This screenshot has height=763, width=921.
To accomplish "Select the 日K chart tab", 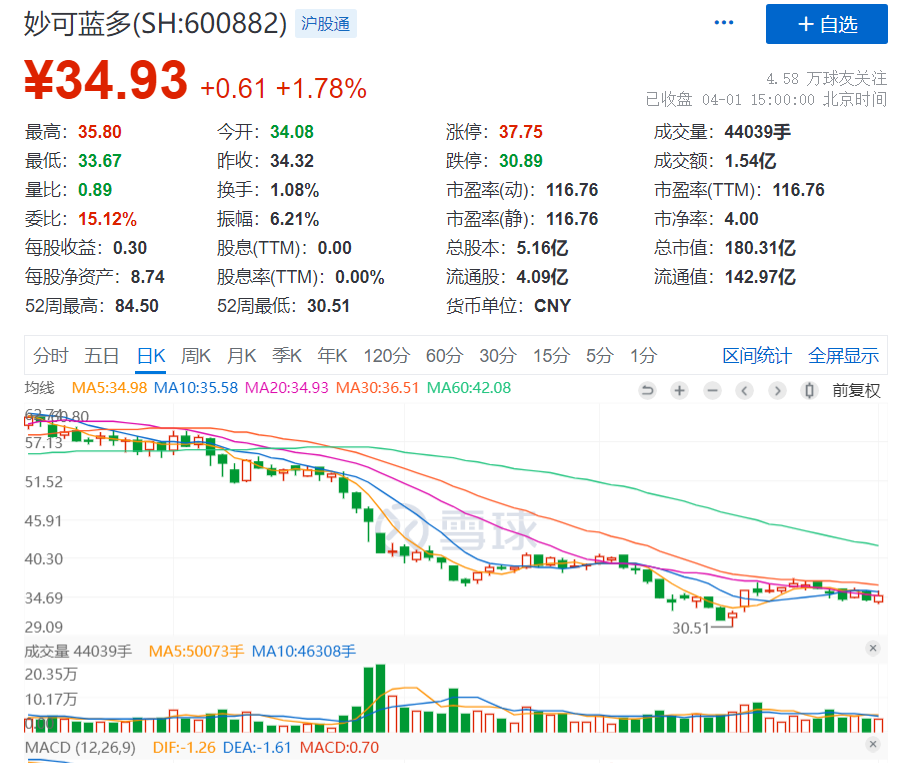I will click(x=151, y=355).
